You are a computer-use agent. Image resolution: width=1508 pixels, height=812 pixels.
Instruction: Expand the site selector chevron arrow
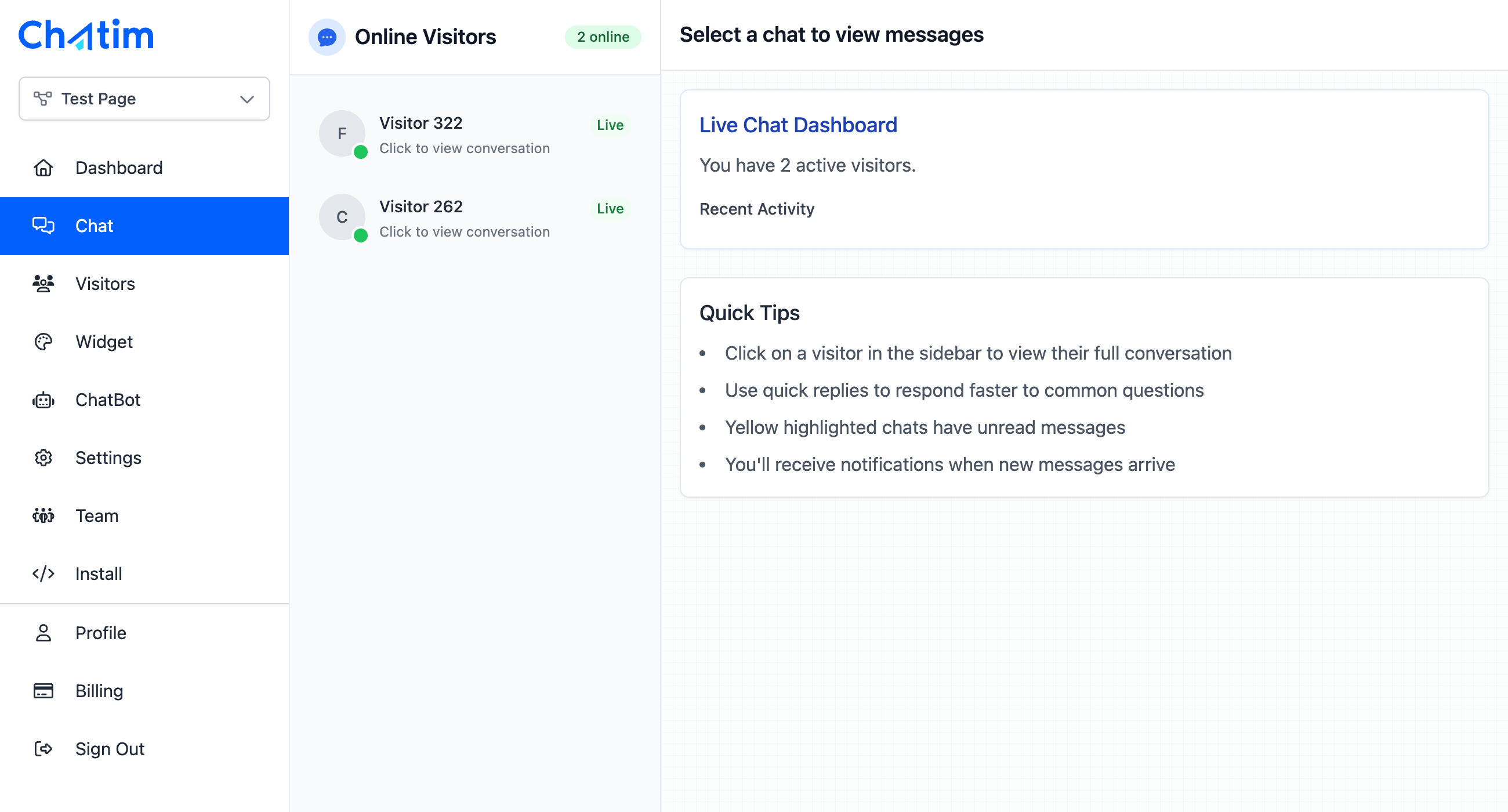click(x=247, y=99)
